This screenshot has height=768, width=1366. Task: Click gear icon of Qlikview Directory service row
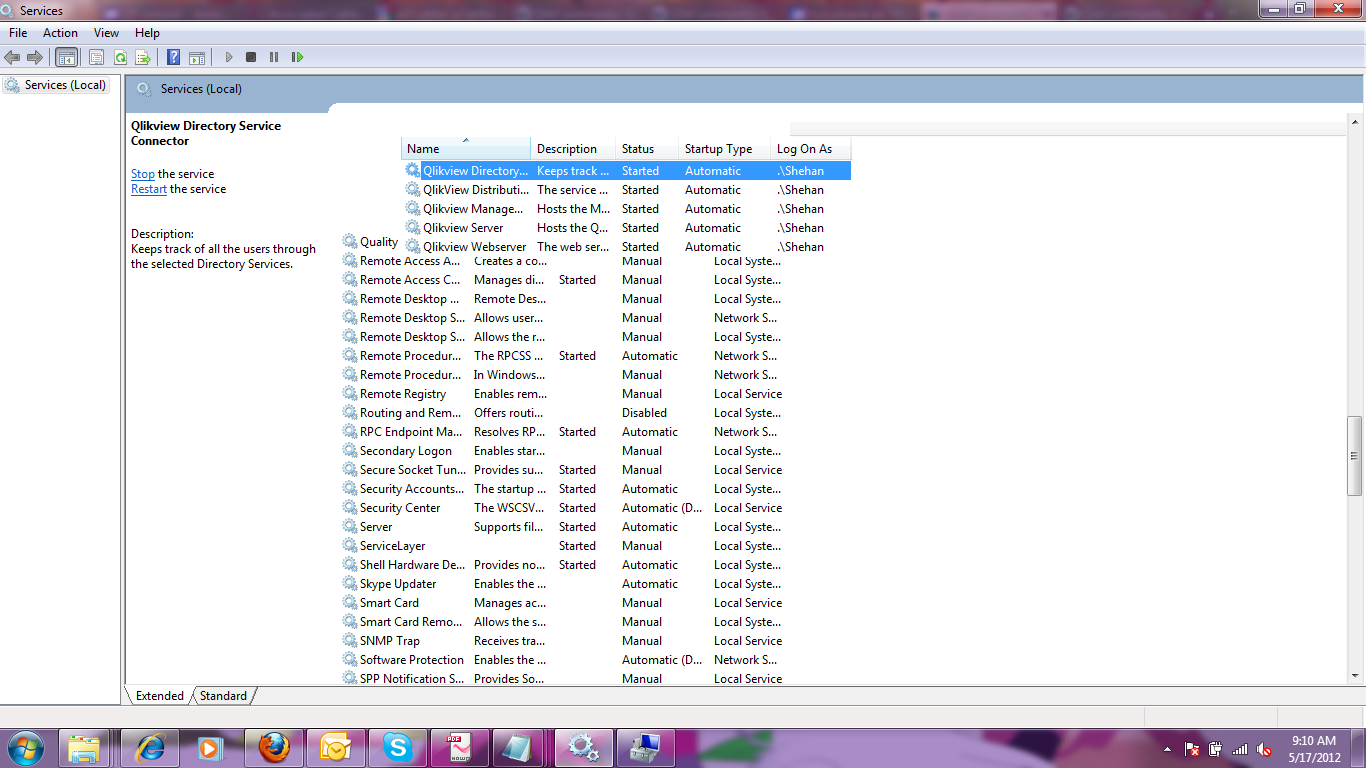click(413, 171)
